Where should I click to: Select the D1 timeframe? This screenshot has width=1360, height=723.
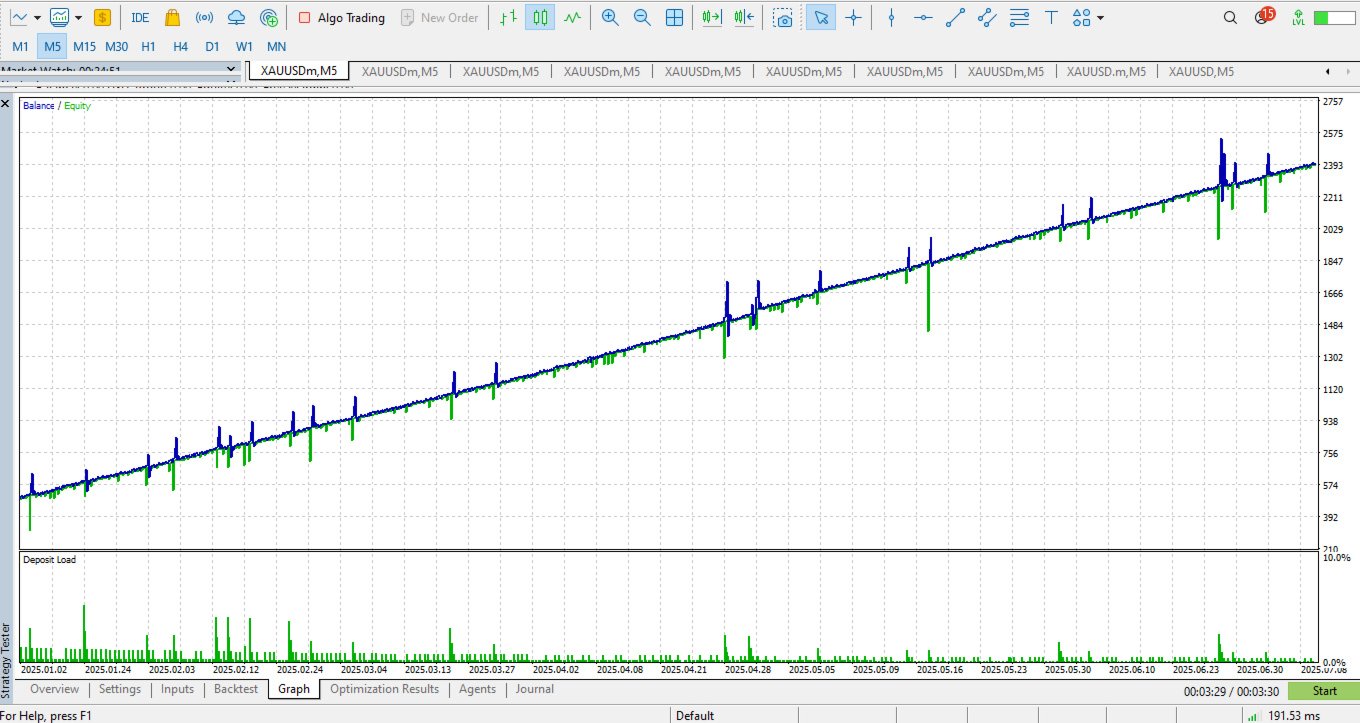pos(212,46)
